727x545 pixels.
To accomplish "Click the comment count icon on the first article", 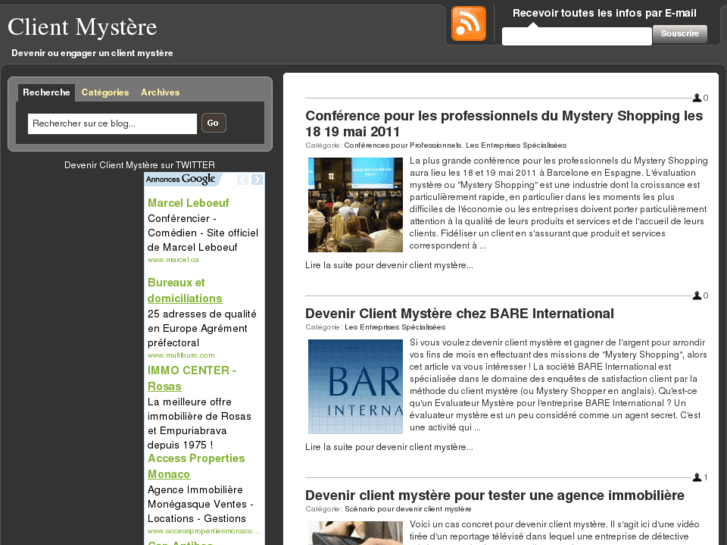I will 697,98.
